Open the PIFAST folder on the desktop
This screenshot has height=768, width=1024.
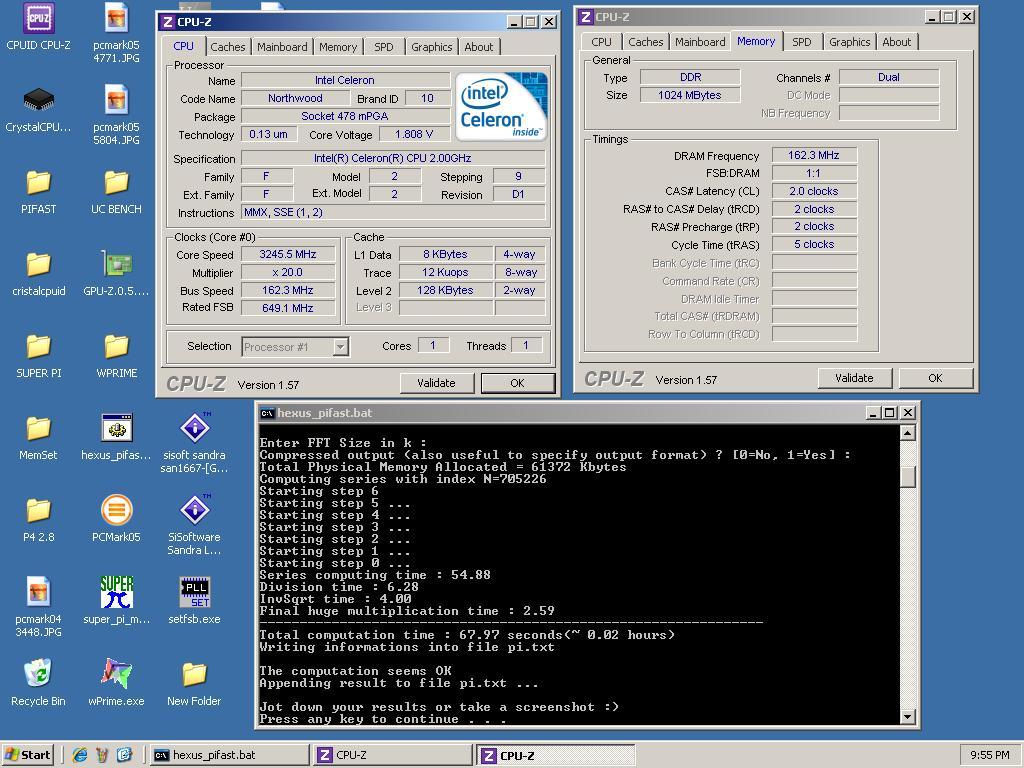point(39,191)
